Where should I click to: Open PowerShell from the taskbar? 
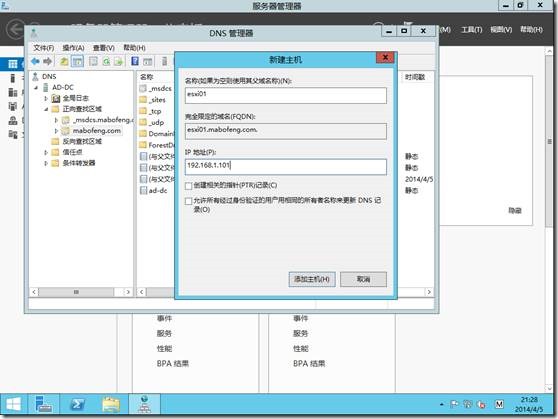point(77,404)
